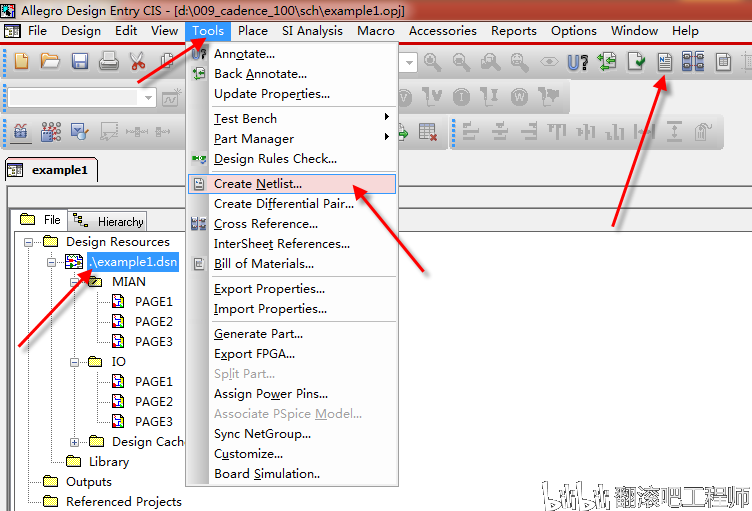Click the Back Annotate toolbar icon
Image resolution: width=752 pixels, height=511 pixels.
pos(607,61)
